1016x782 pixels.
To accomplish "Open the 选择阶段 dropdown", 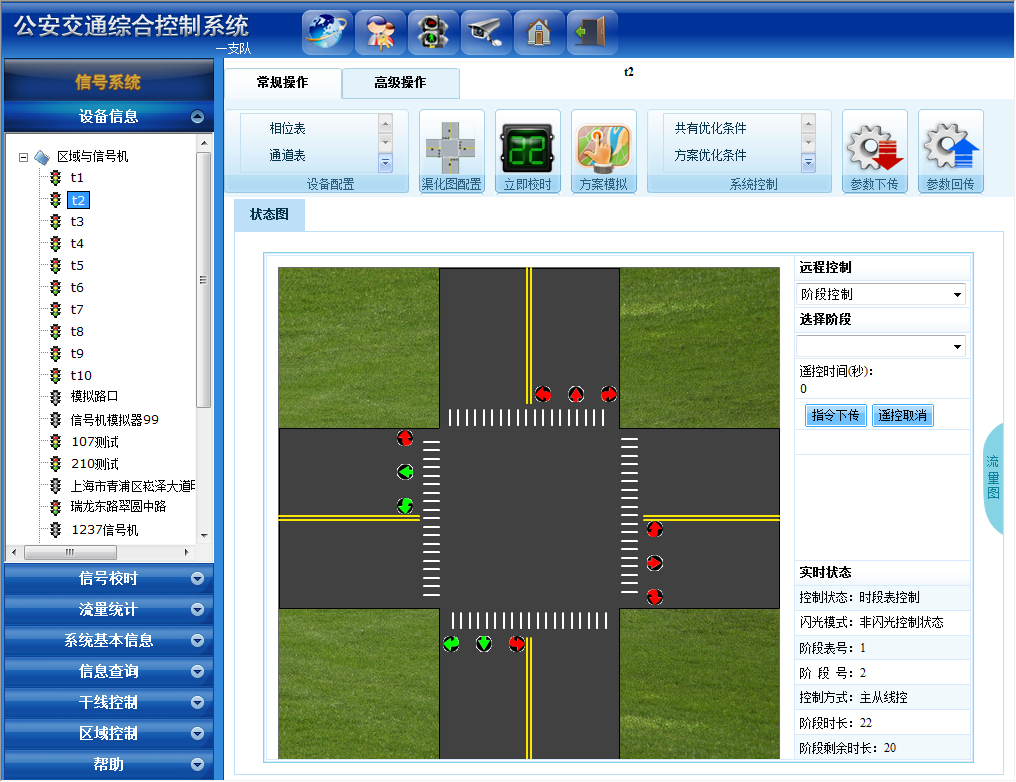I will 881,347.
